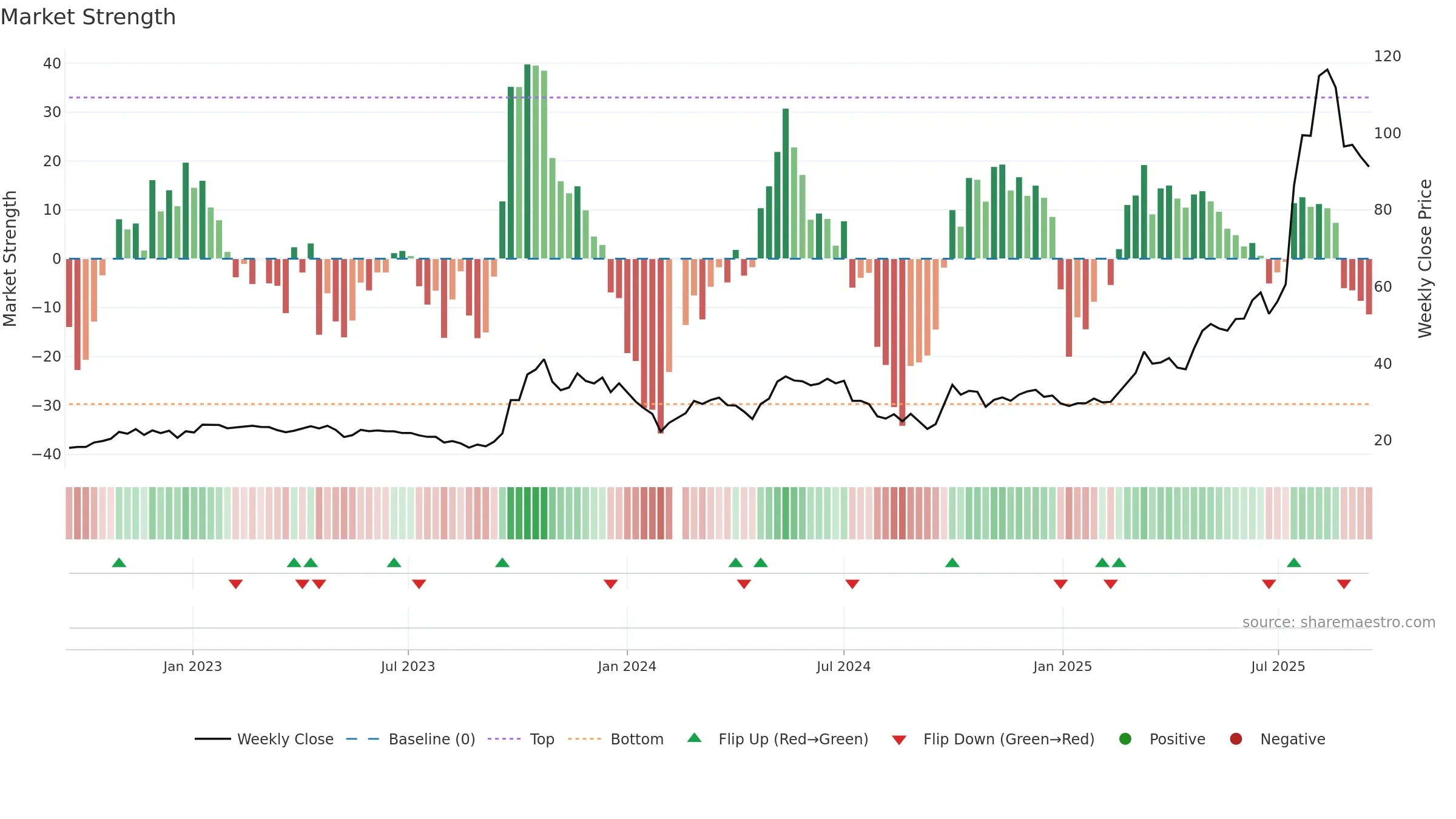Click the green flip-up marker just after Jul 2025

click(1294, 562)
